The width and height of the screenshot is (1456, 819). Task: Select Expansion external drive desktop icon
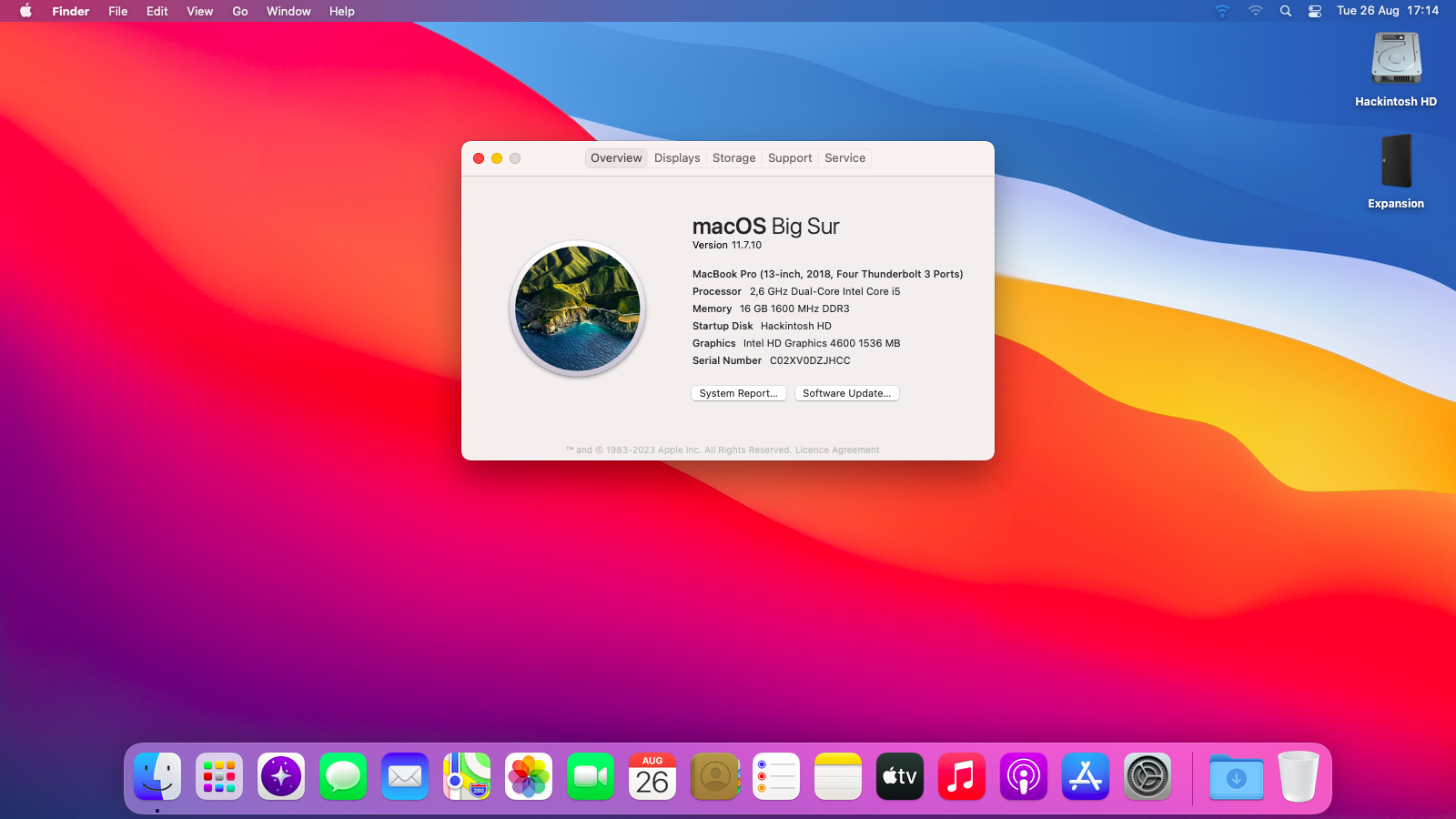(x=1396, y=161)
